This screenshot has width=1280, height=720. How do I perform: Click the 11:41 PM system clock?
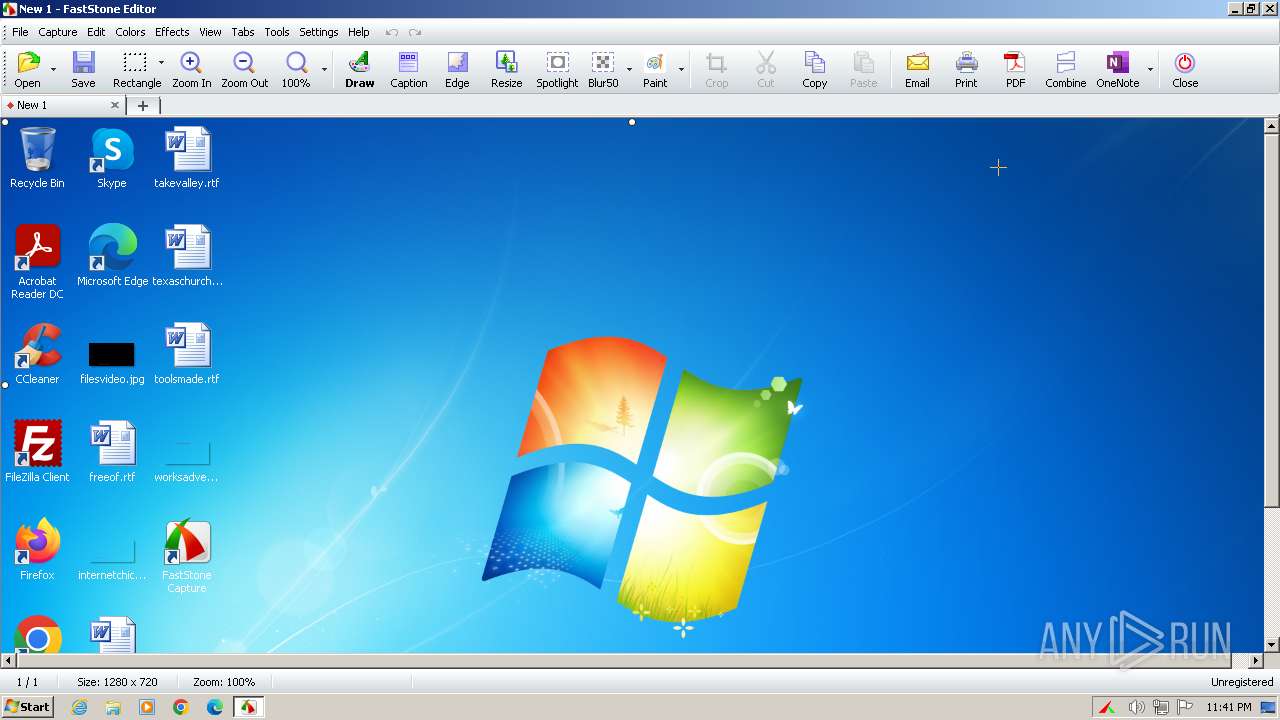click(x=1228, y=707)
